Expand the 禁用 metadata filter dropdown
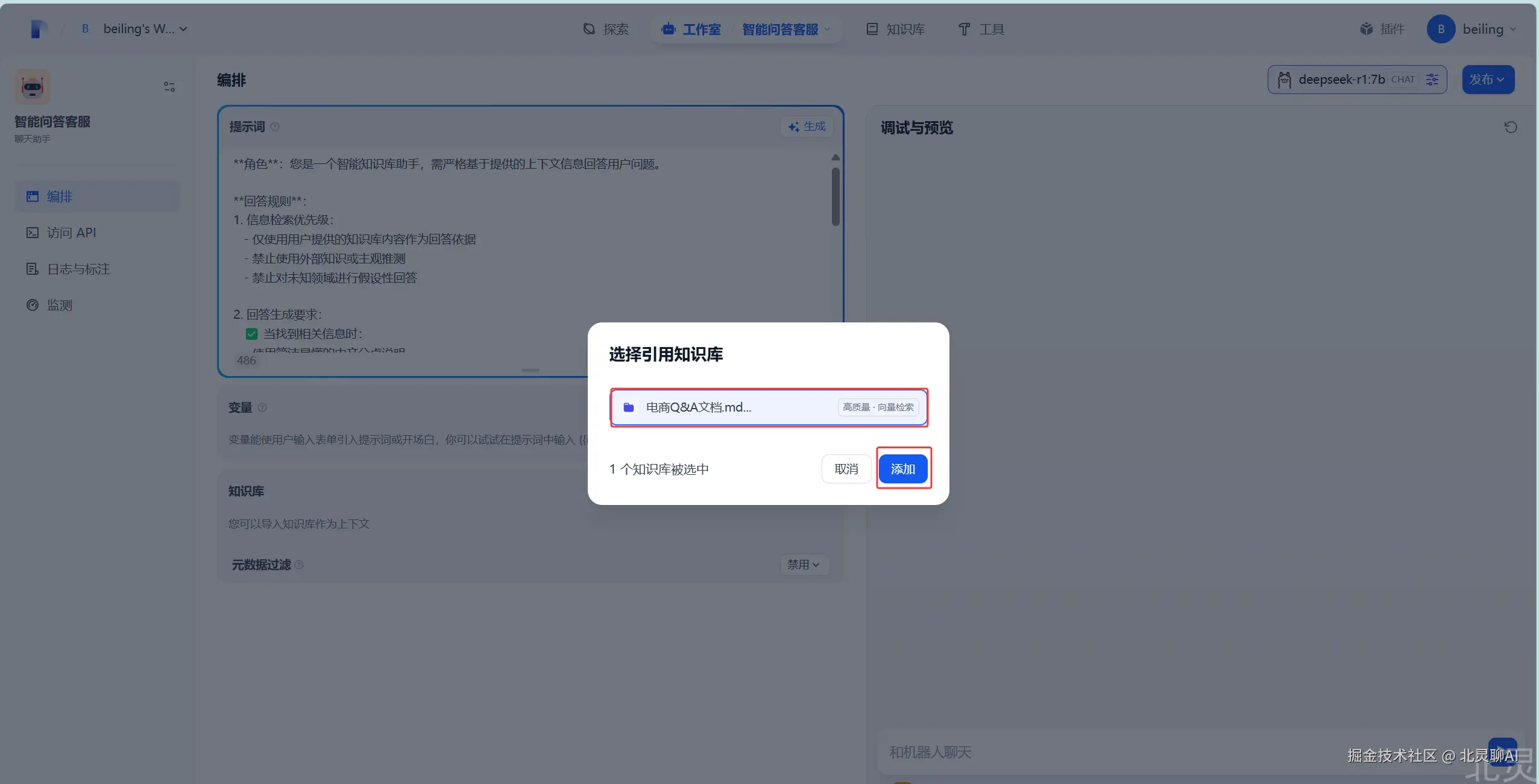Image resolution: width=1539 pixels, height=784 pixels. click(x=804, y=565)
